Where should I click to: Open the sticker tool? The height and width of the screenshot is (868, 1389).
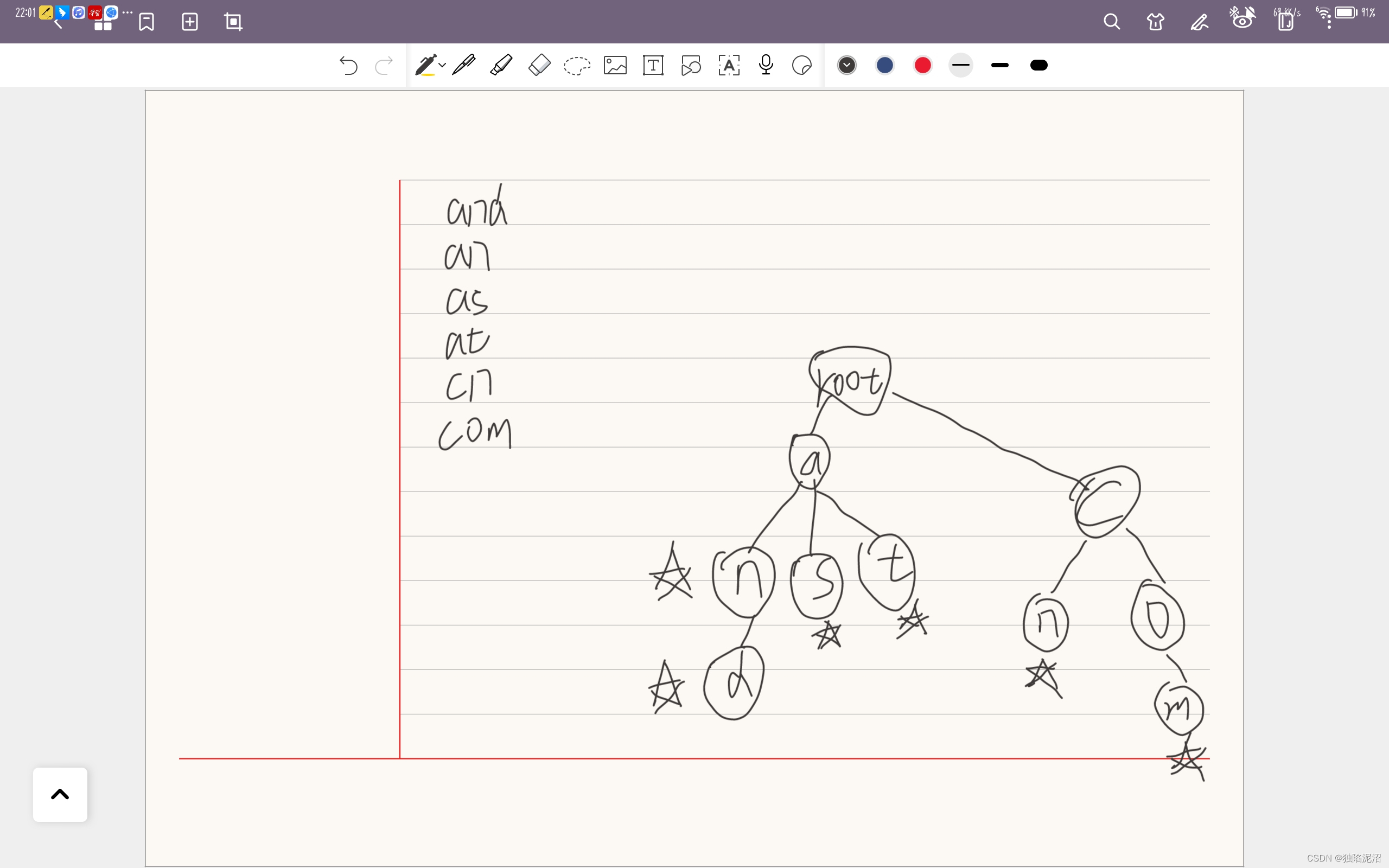click(x=802, y=66)
